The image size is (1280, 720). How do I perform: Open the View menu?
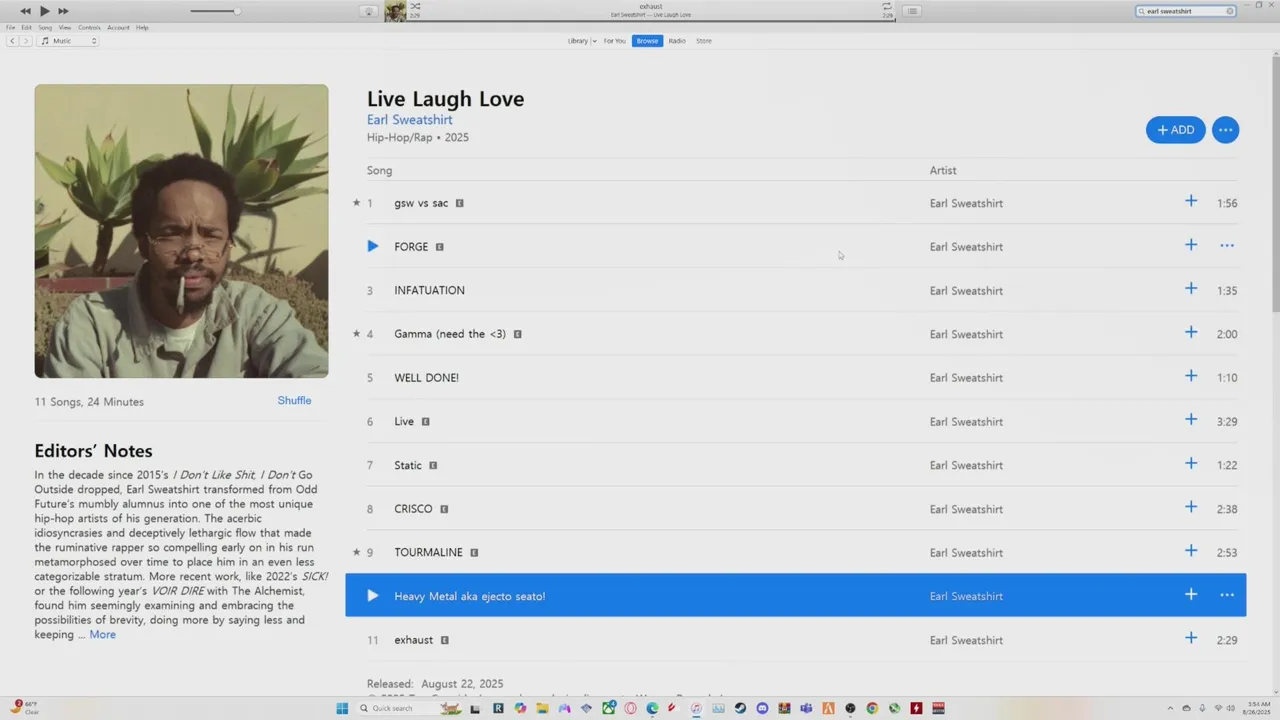click(x=65, y=27)
